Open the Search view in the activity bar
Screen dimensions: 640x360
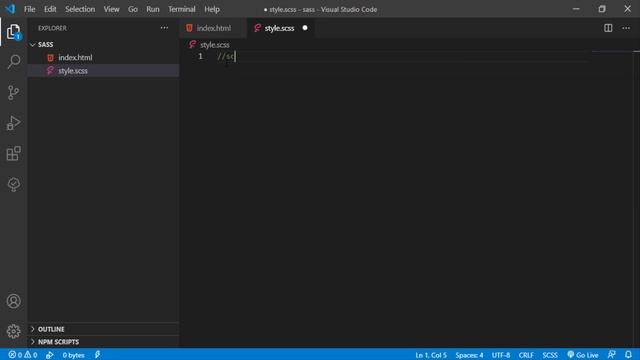13,62
